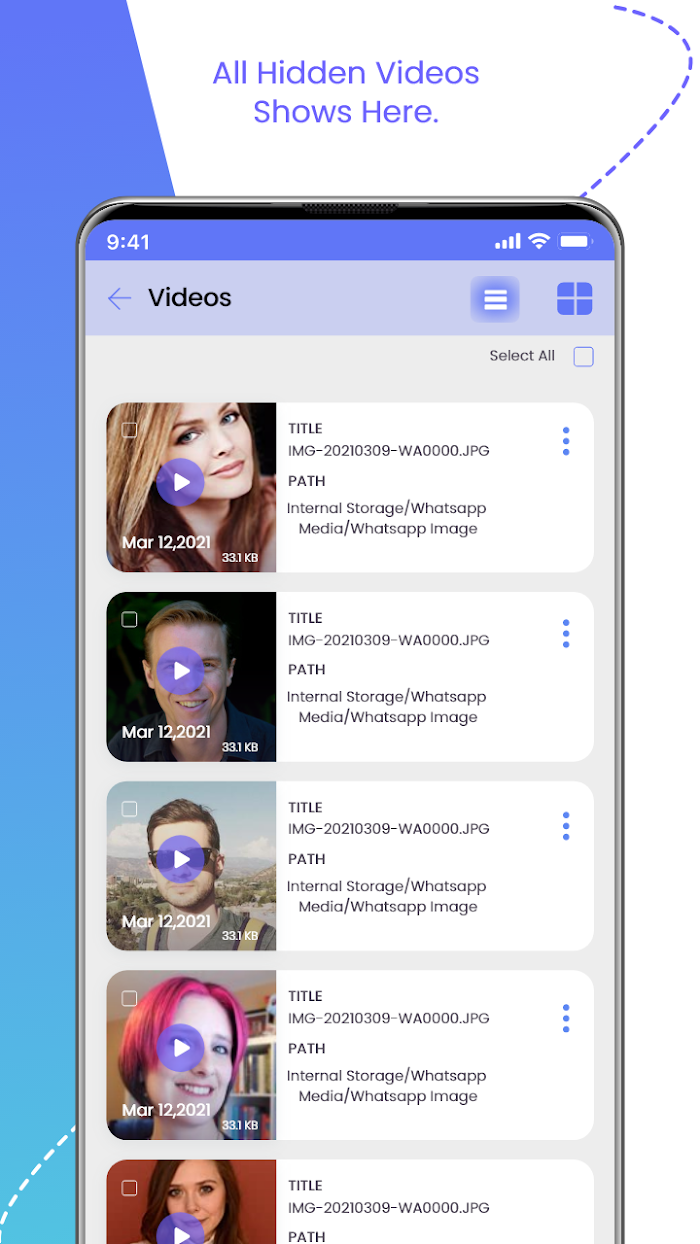Click the cellular signal bars icon

click(508, 241)
